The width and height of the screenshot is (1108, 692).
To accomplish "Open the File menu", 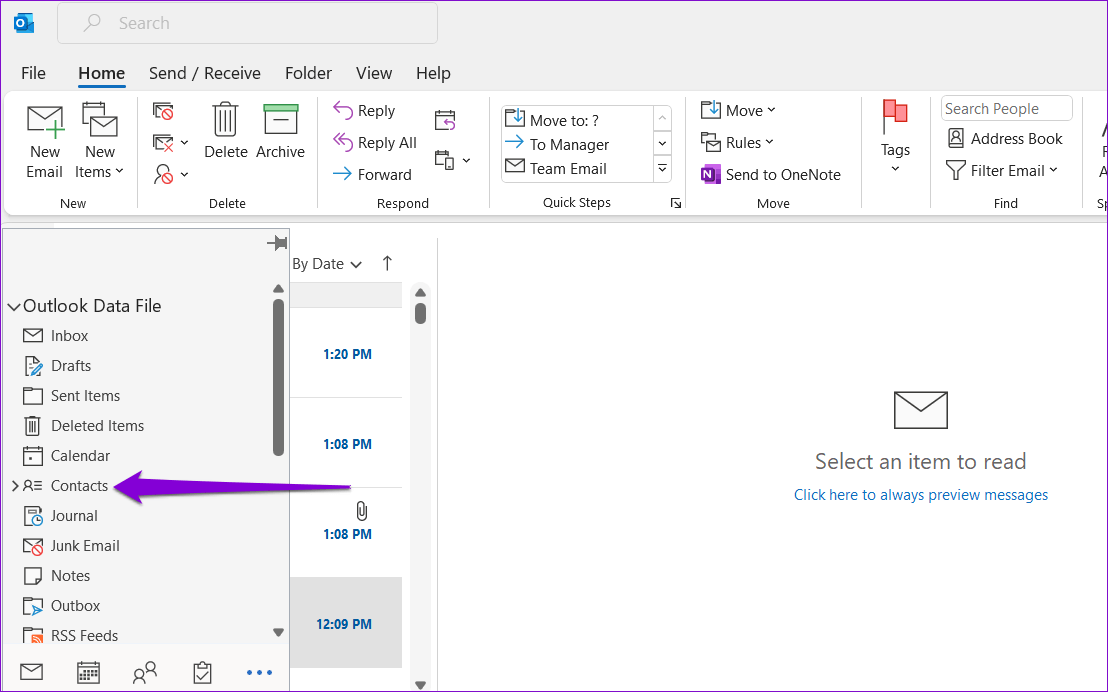I will pos(33,74).
